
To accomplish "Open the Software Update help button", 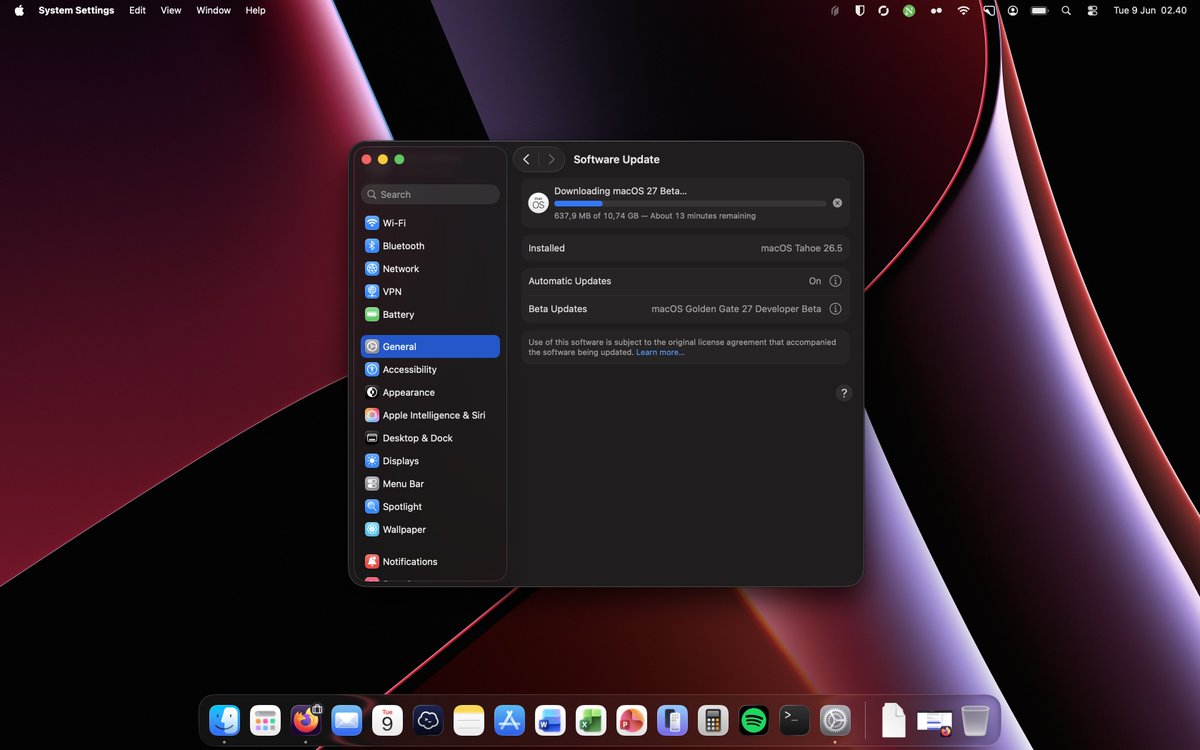I will coord(843,394).
